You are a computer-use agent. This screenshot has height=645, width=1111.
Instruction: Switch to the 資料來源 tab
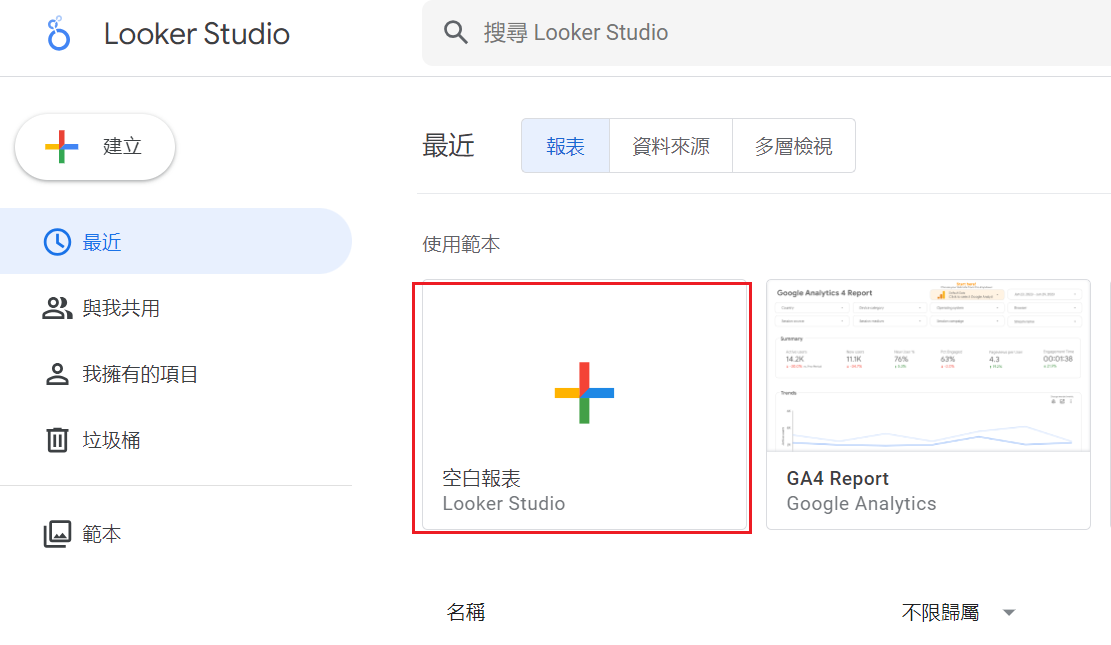671,146
